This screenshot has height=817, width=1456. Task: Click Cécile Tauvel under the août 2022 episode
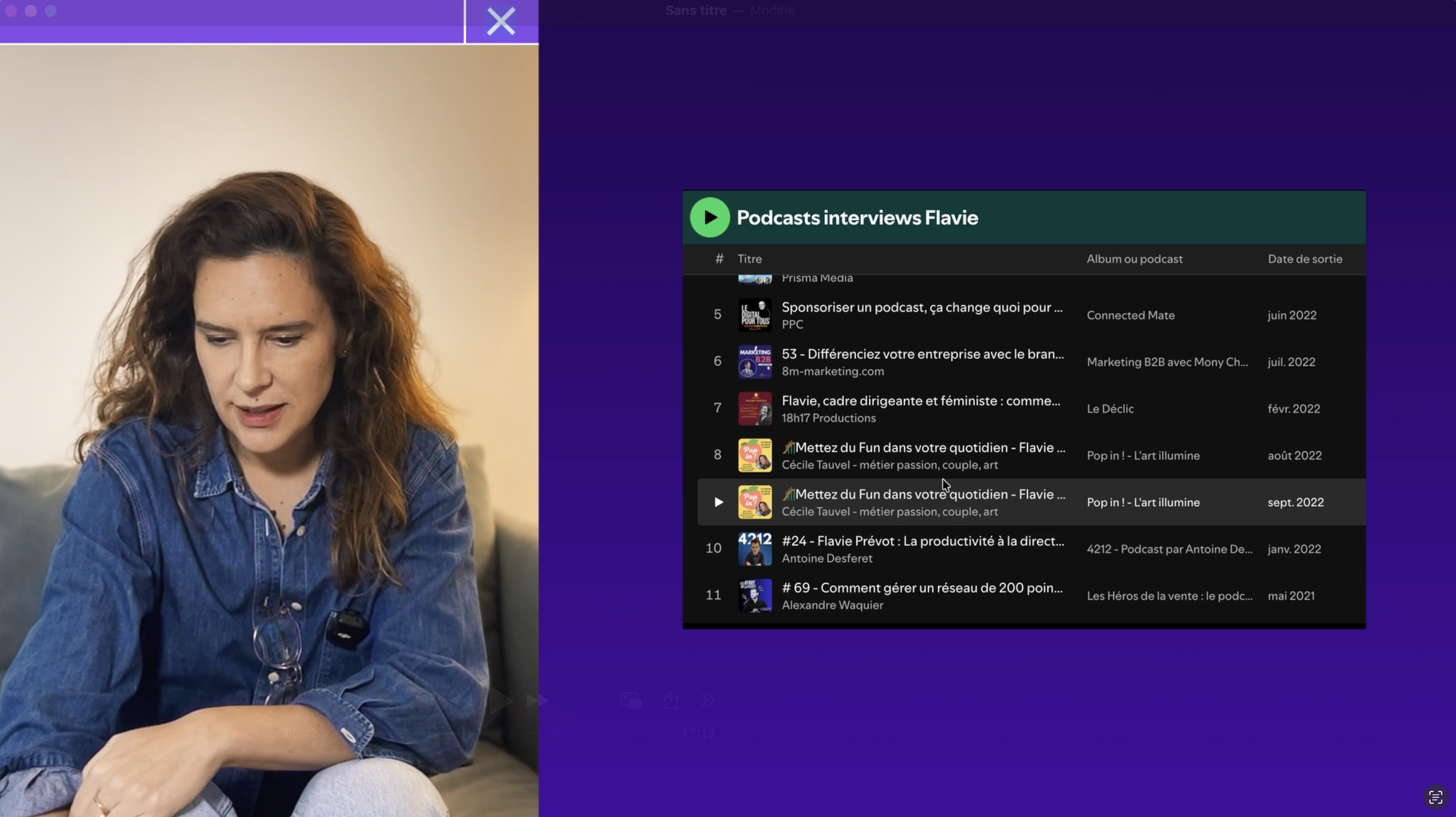(x=890, y=464)
